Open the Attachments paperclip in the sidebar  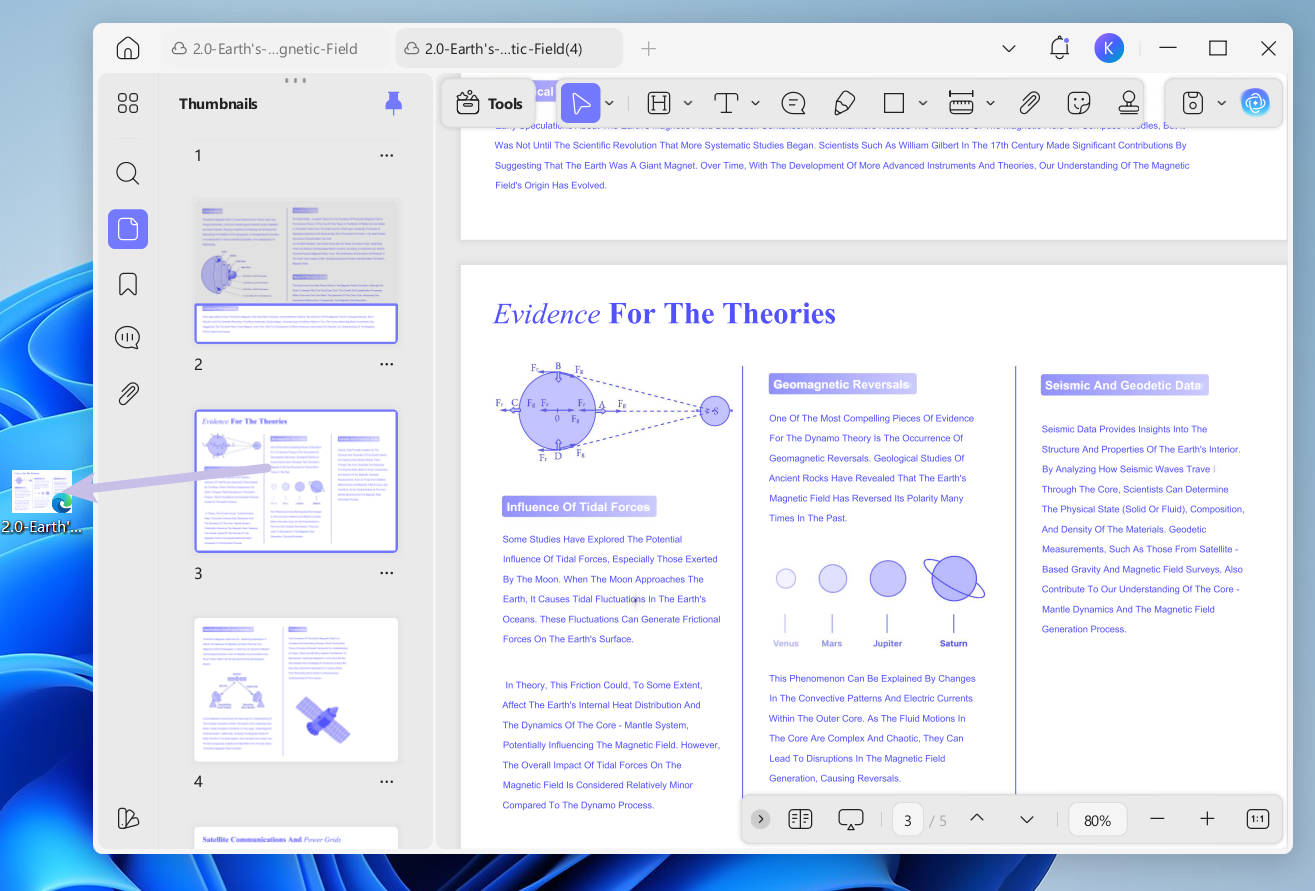point(128,393)
